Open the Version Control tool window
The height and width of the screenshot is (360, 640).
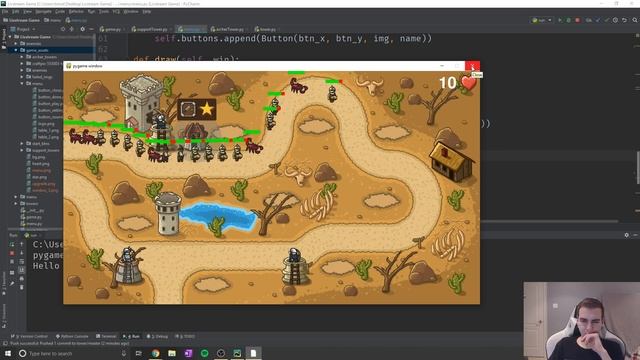click(x=29, y=336)
